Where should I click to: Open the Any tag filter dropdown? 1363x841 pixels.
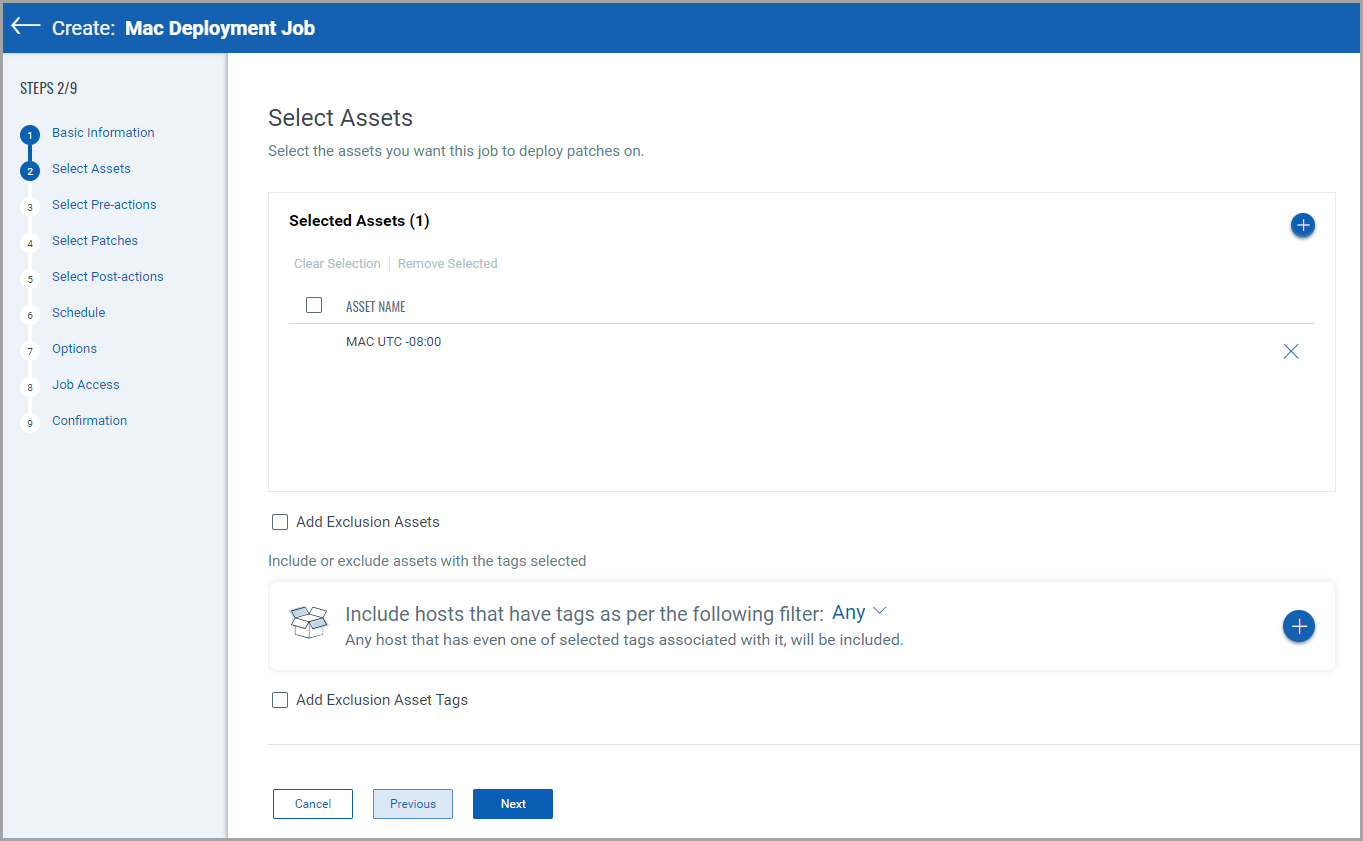[859, 612]
